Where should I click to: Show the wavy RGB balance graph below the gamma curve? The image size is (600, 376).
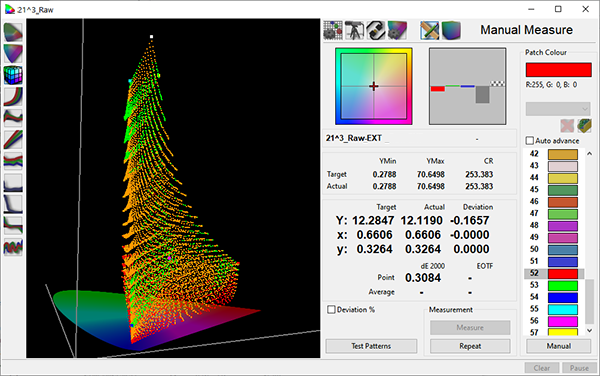13,117
